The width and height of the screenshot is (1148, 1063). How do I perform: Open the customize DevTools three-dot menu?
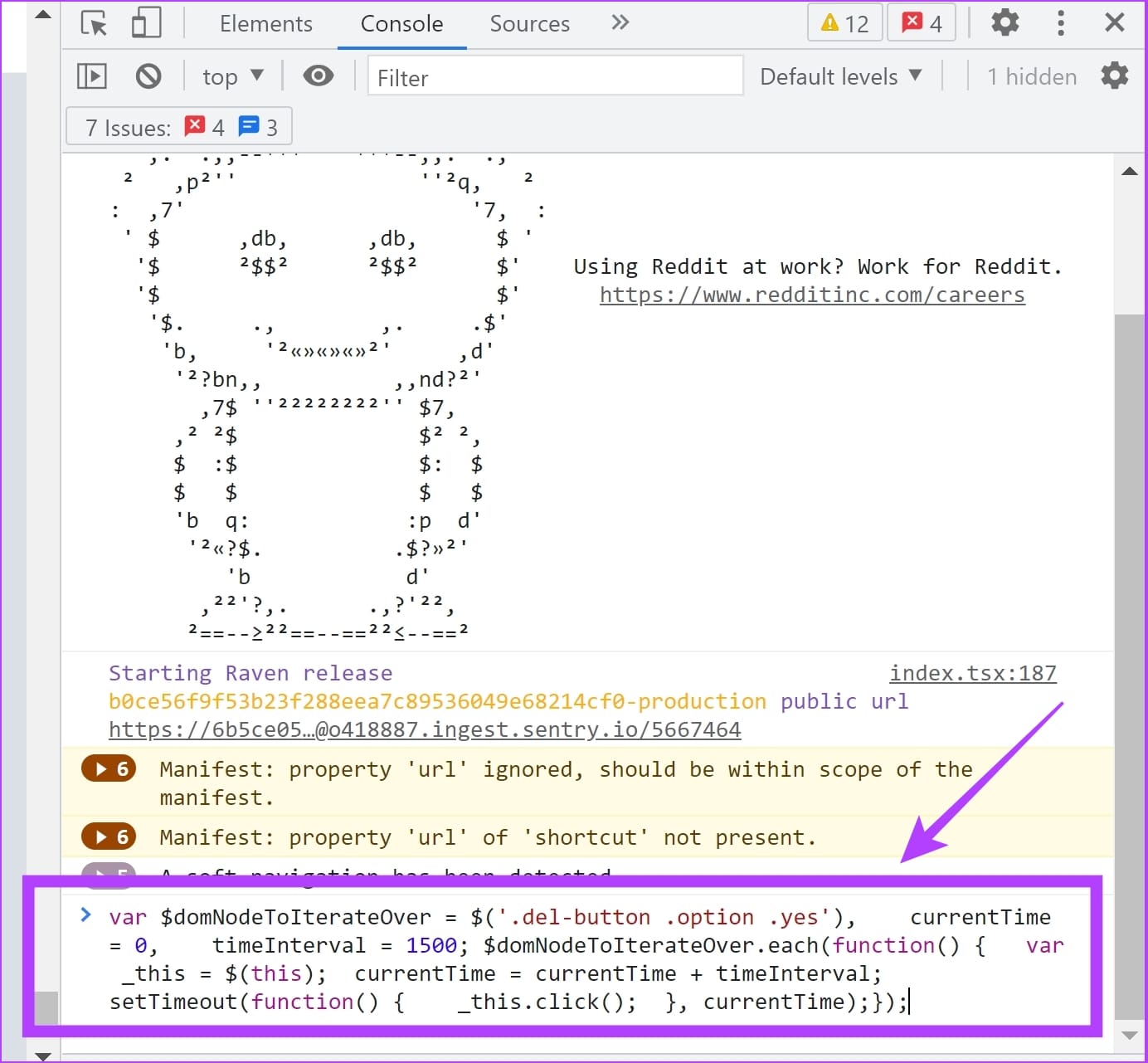click(x=1061, y=22)
